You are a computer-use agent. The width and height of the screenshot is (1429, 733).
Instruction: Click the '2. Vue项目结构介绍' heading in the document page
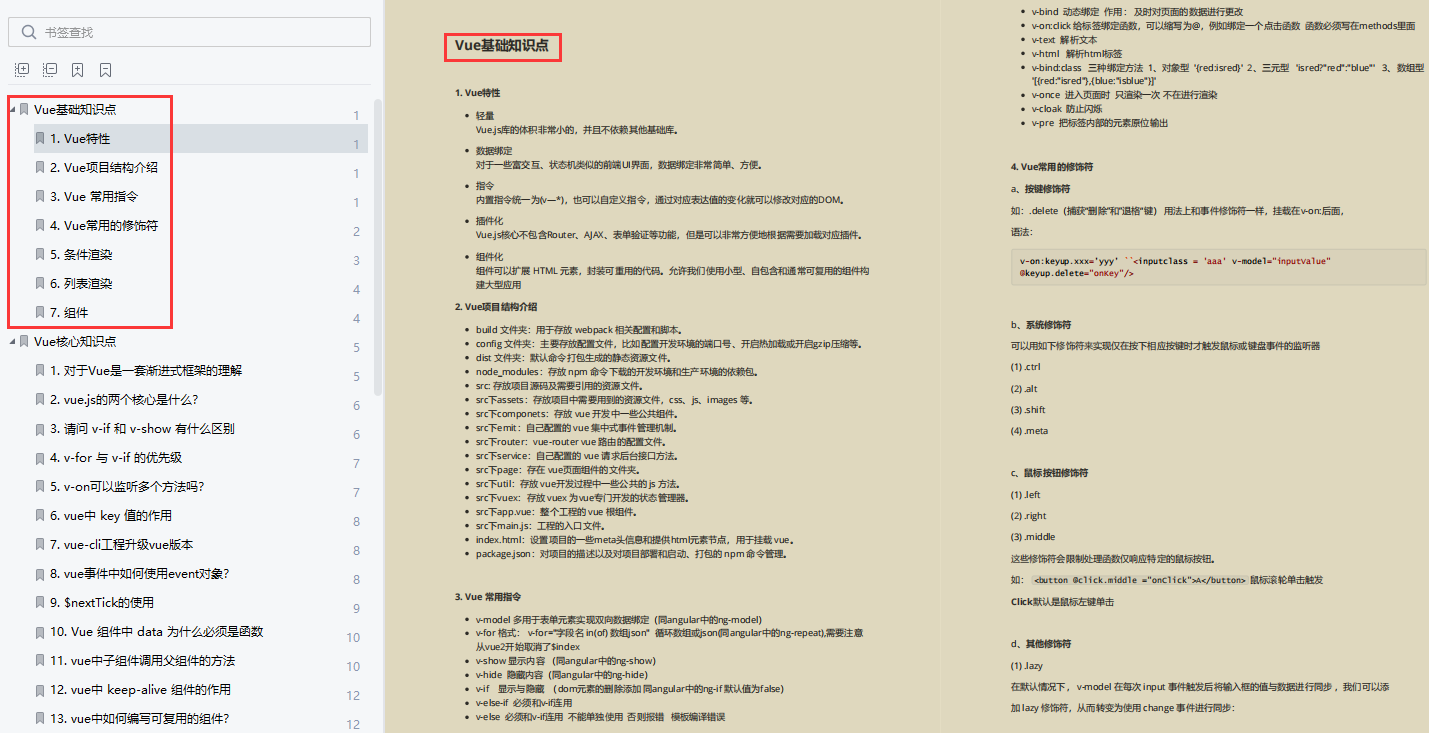[x=496, y=307]
